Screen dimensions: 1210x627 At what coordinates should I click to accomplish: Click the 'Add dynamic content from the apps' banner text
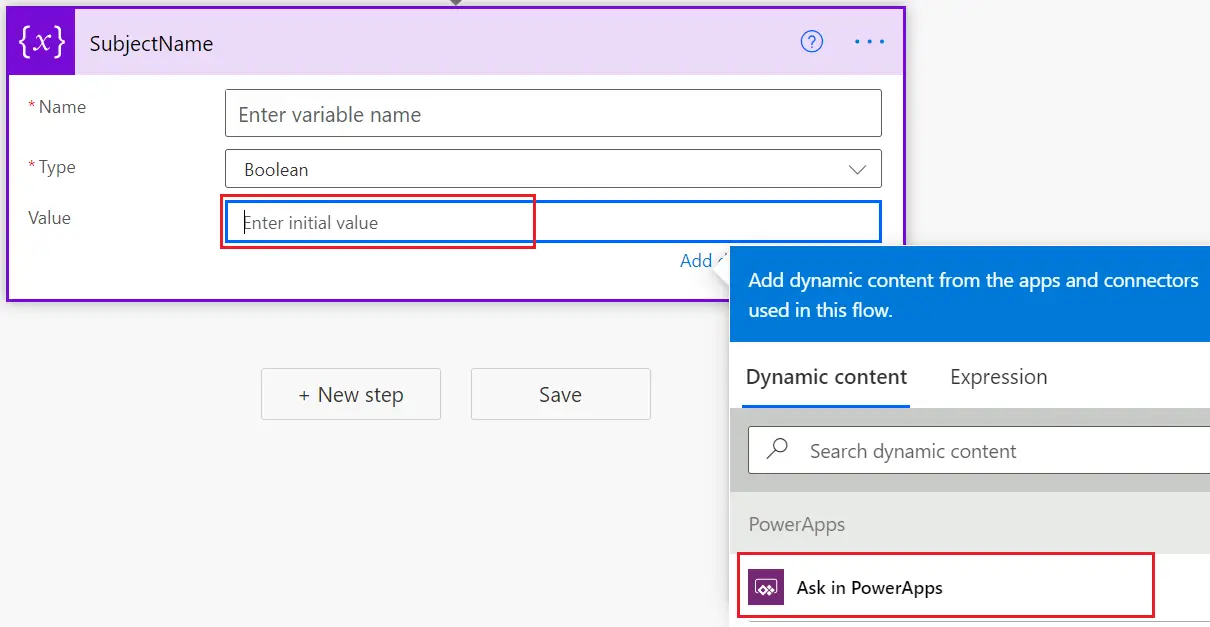(973, 295)
